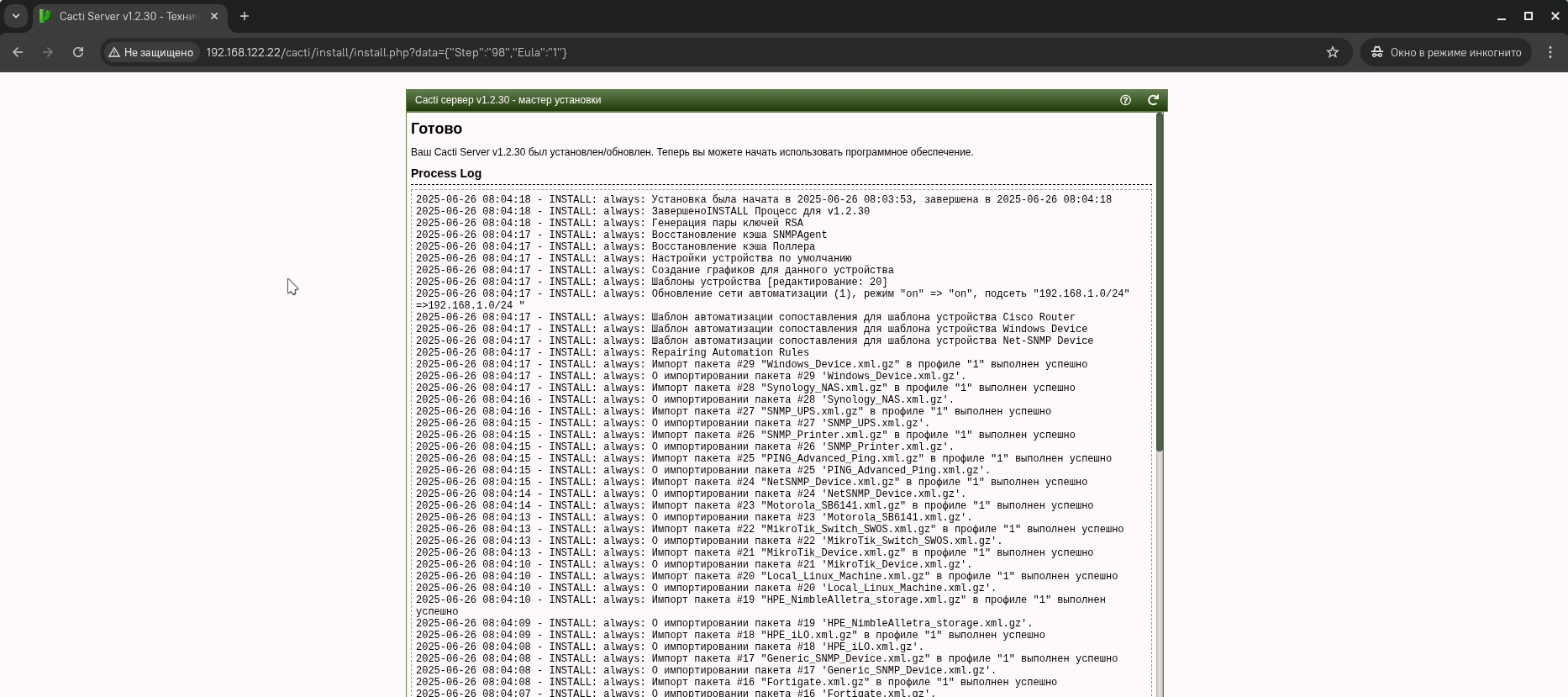1568x697 pixels.
Task: Click the 'Process Log' heading
Action: point(446,173)
